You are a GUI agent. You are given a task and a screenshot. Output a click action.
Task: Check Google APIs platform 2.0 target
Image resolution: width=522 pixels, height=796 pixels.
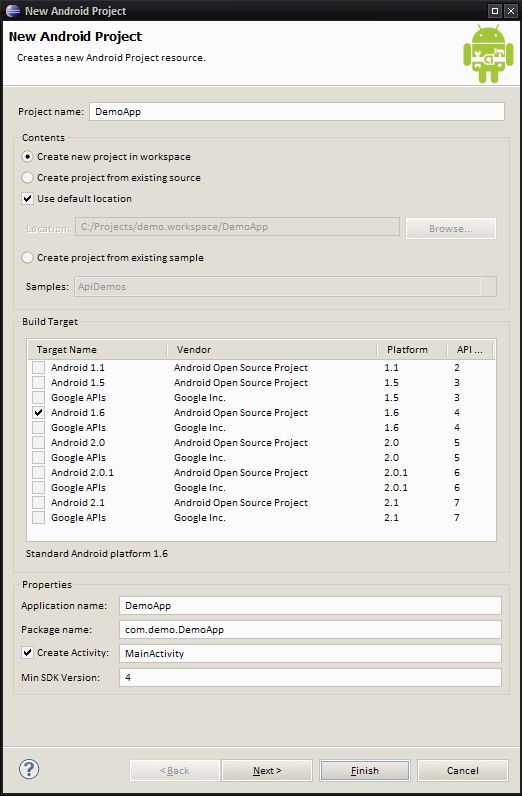tap(38, 457)
